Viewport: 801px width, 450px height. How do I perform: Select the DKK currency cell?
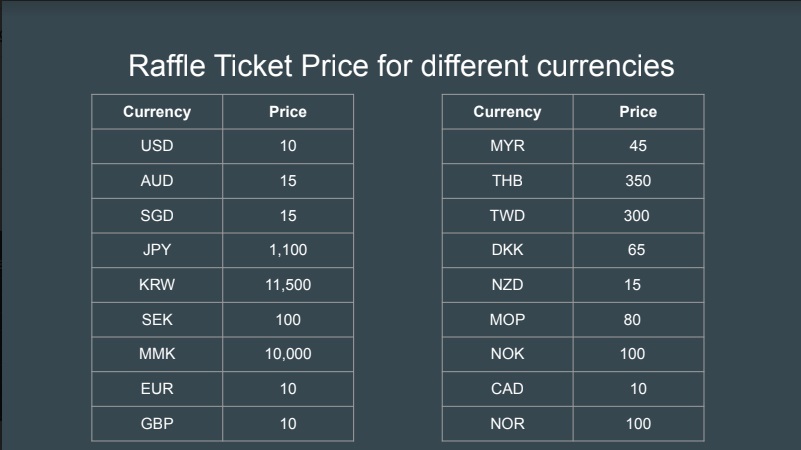pos(507,250)
